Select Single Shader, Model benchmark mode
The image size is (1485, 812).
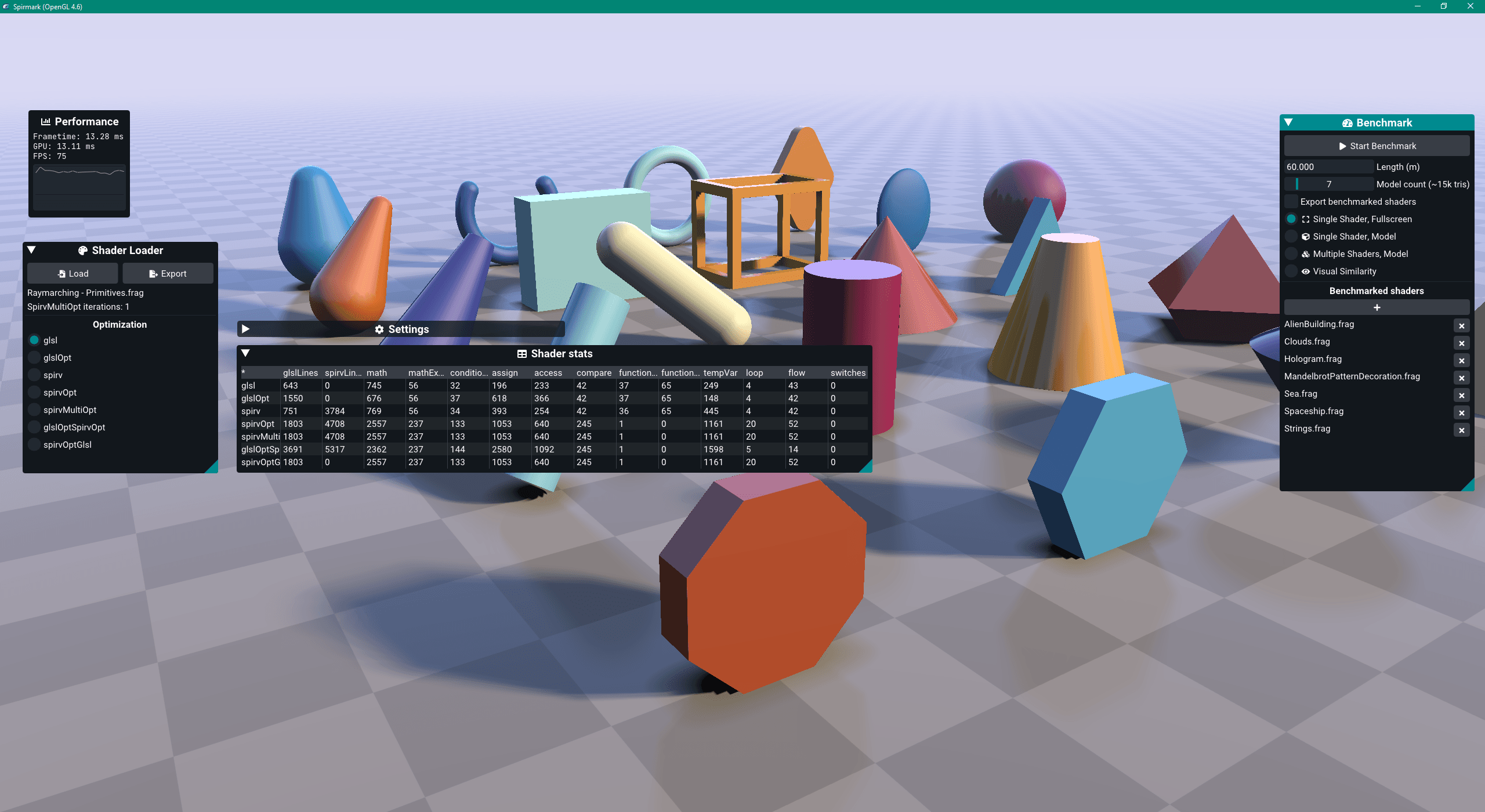1291,237
